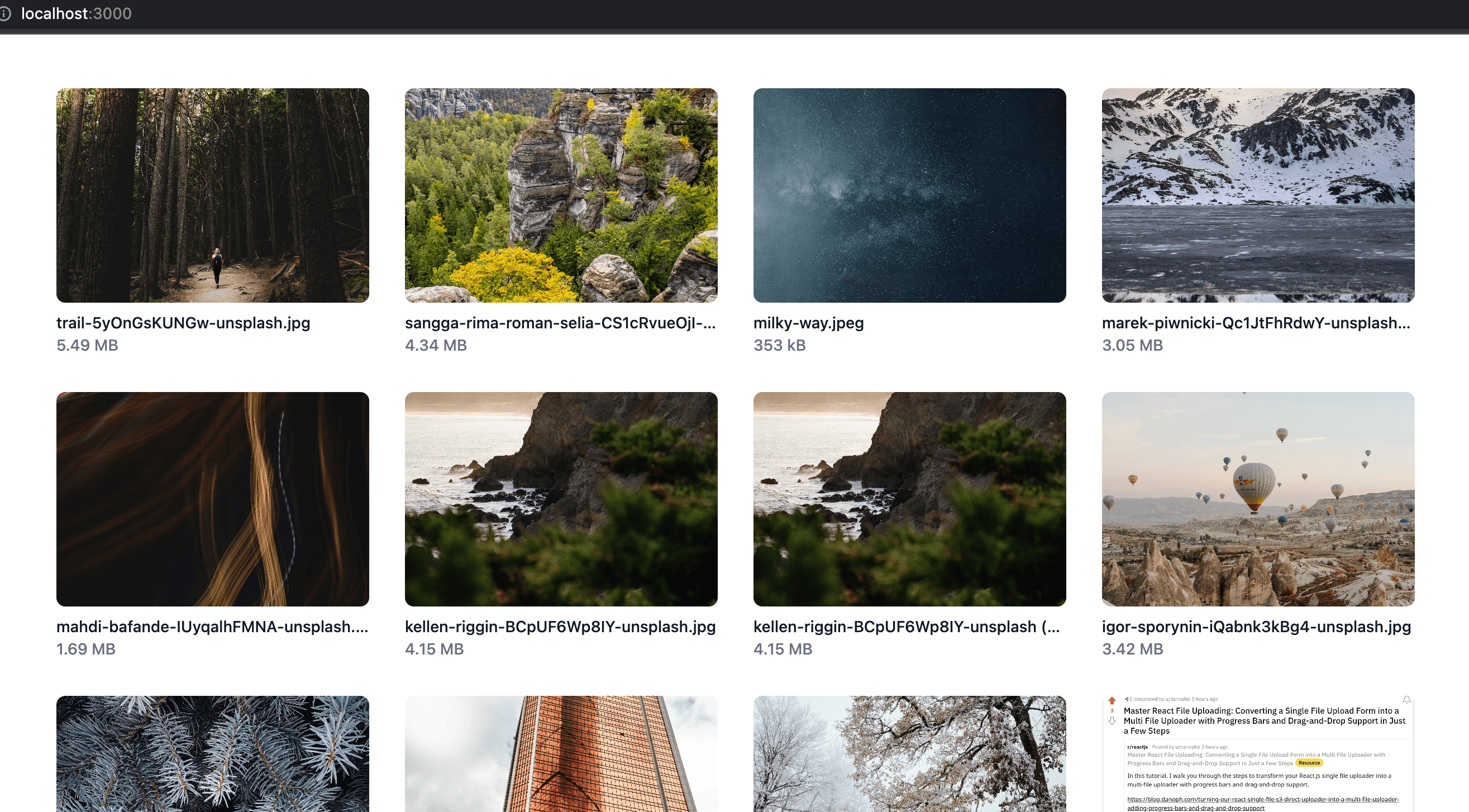Select the hot air balloons image by igor-sporynin

pyautogui.click(x=1257, y=499)
